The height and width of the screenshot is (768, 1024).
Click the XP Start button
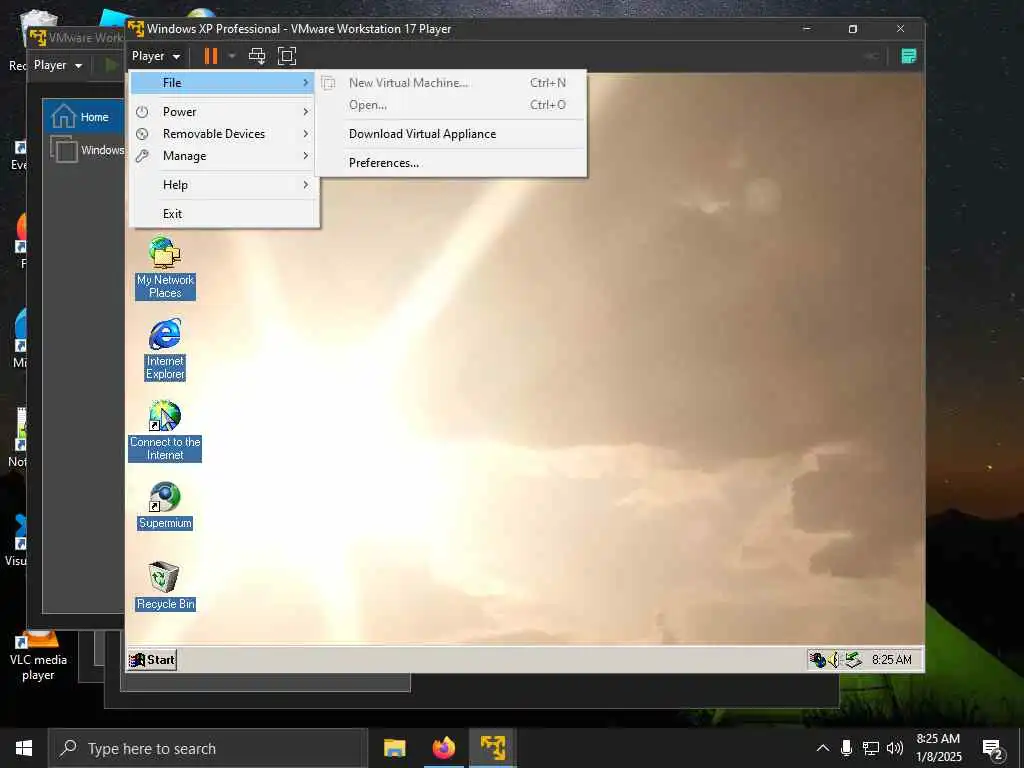(x=152, y=660)
